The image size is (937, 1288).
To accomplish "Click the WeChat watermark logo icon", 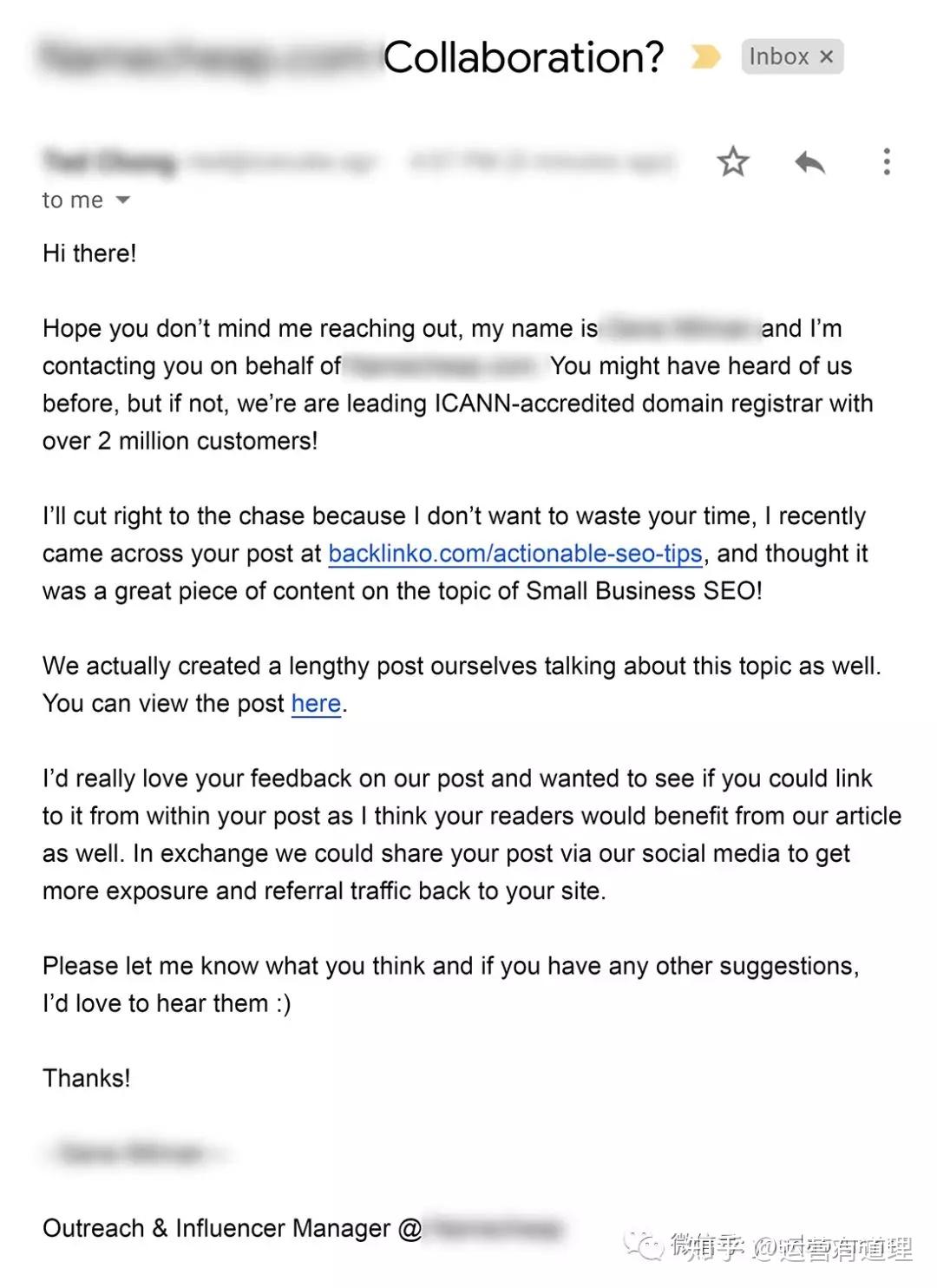I will [x=645, y=1248].
